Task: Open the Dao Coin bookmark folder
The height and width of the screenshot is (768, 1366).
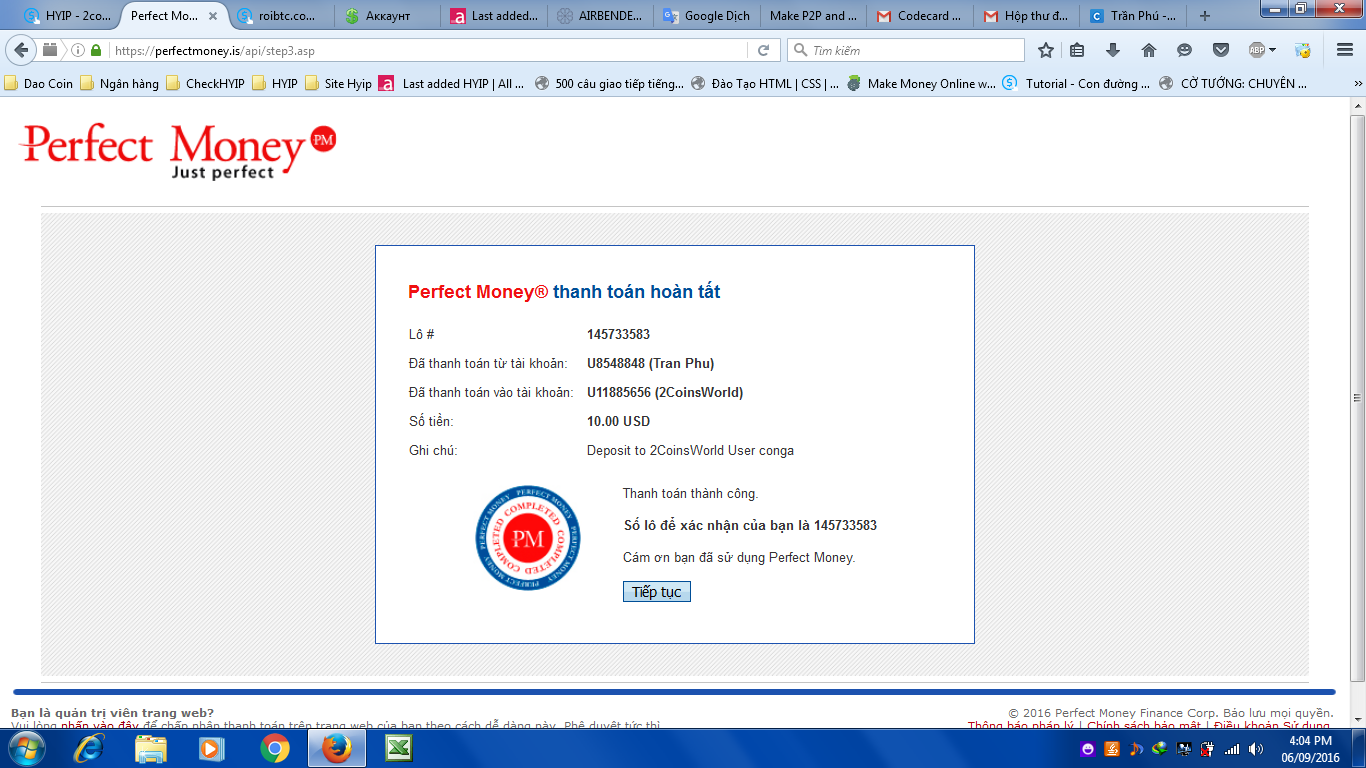Action: (38, 84)
